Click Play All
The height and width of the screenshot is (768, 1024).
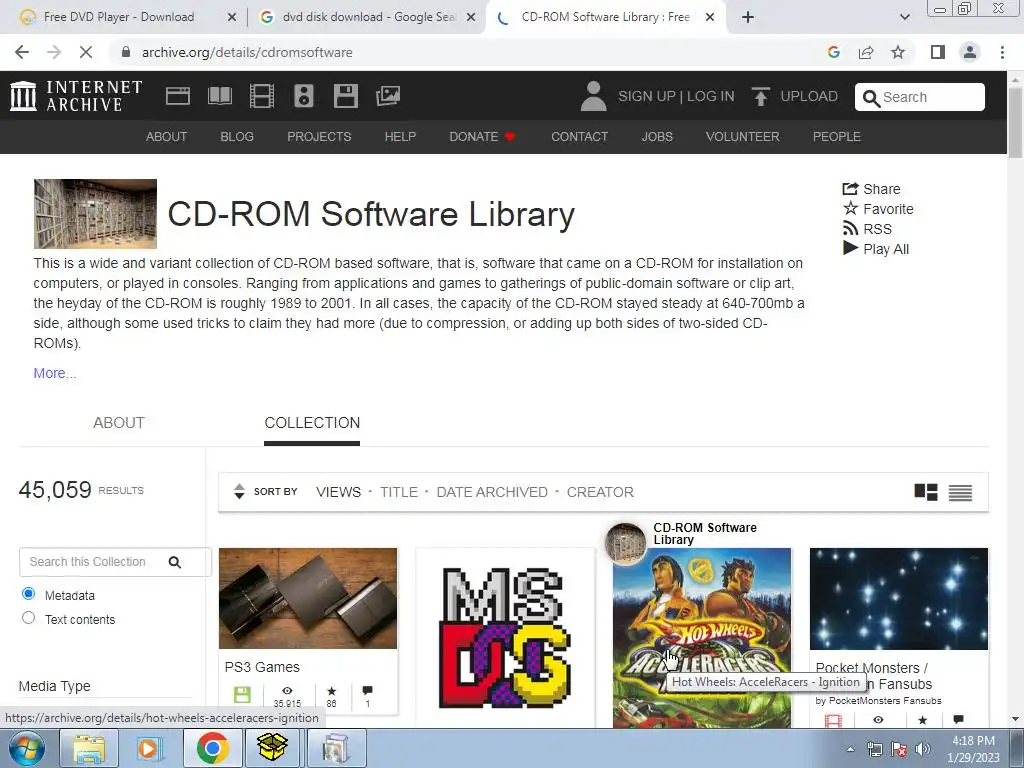[876, 249]
